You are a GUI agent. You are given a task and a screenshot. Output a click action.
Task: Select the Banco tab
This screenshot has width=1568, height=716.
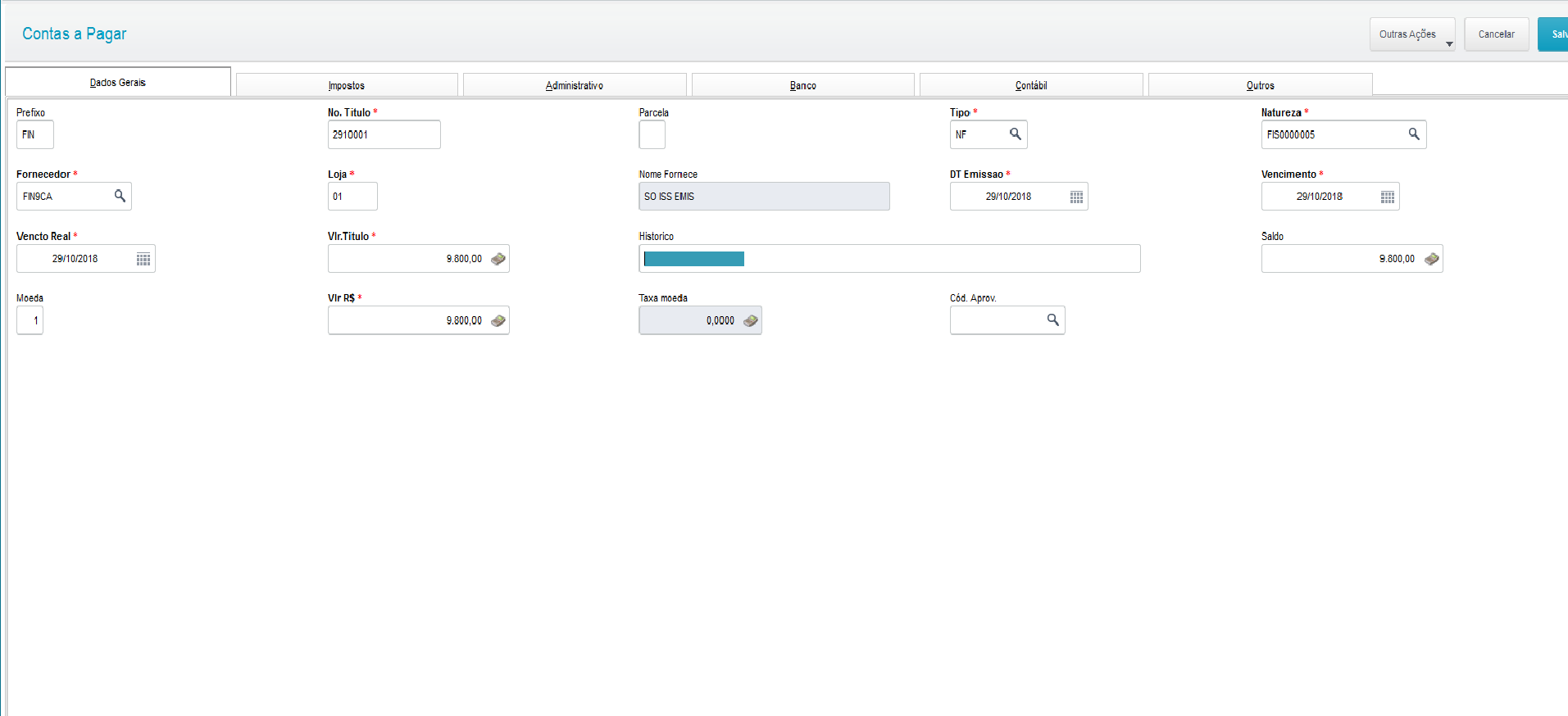[x=802, y=85]
